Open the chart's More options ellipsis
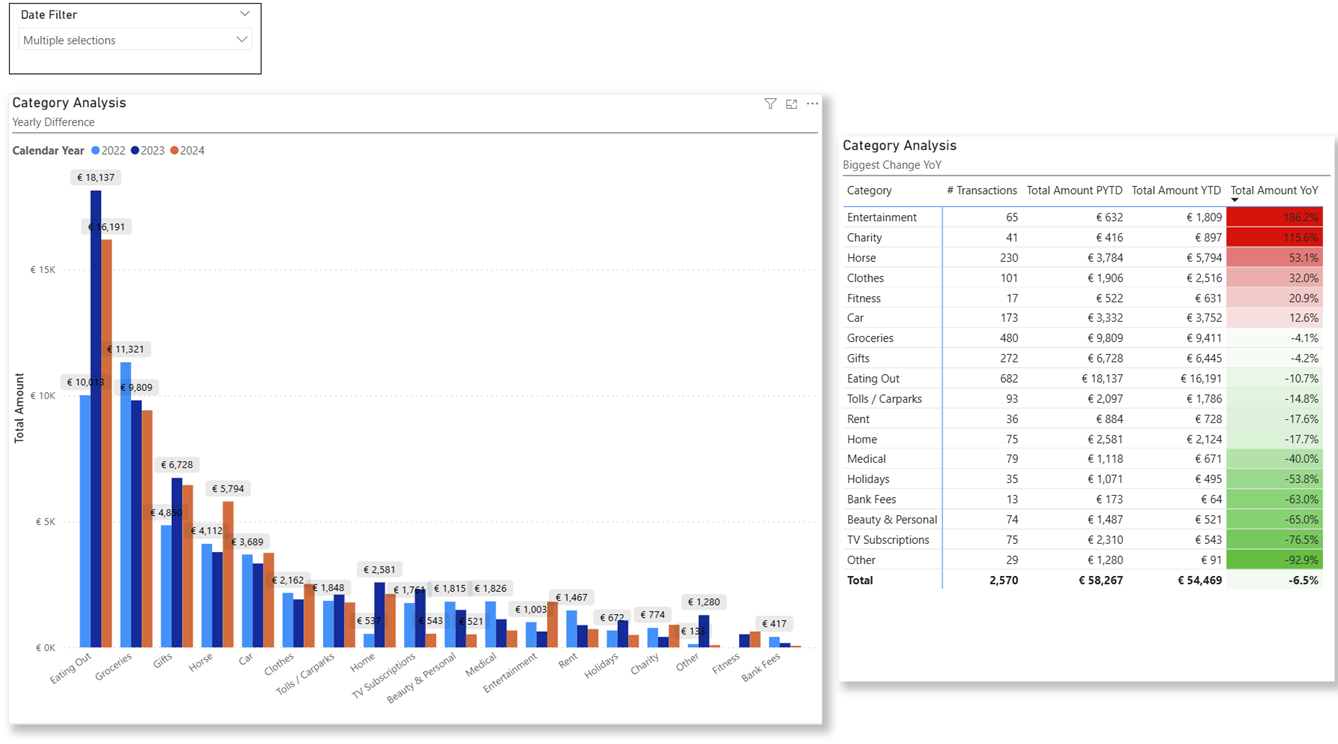 pos(812,104)
